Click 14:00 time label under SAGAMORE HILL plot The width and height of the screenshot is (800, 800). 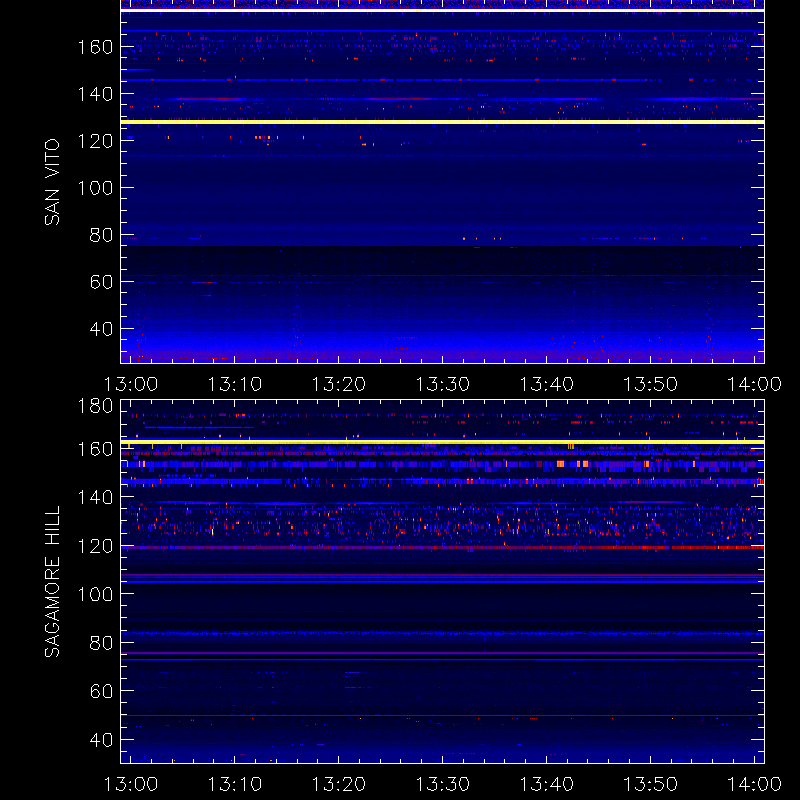(x=754, y=784)
